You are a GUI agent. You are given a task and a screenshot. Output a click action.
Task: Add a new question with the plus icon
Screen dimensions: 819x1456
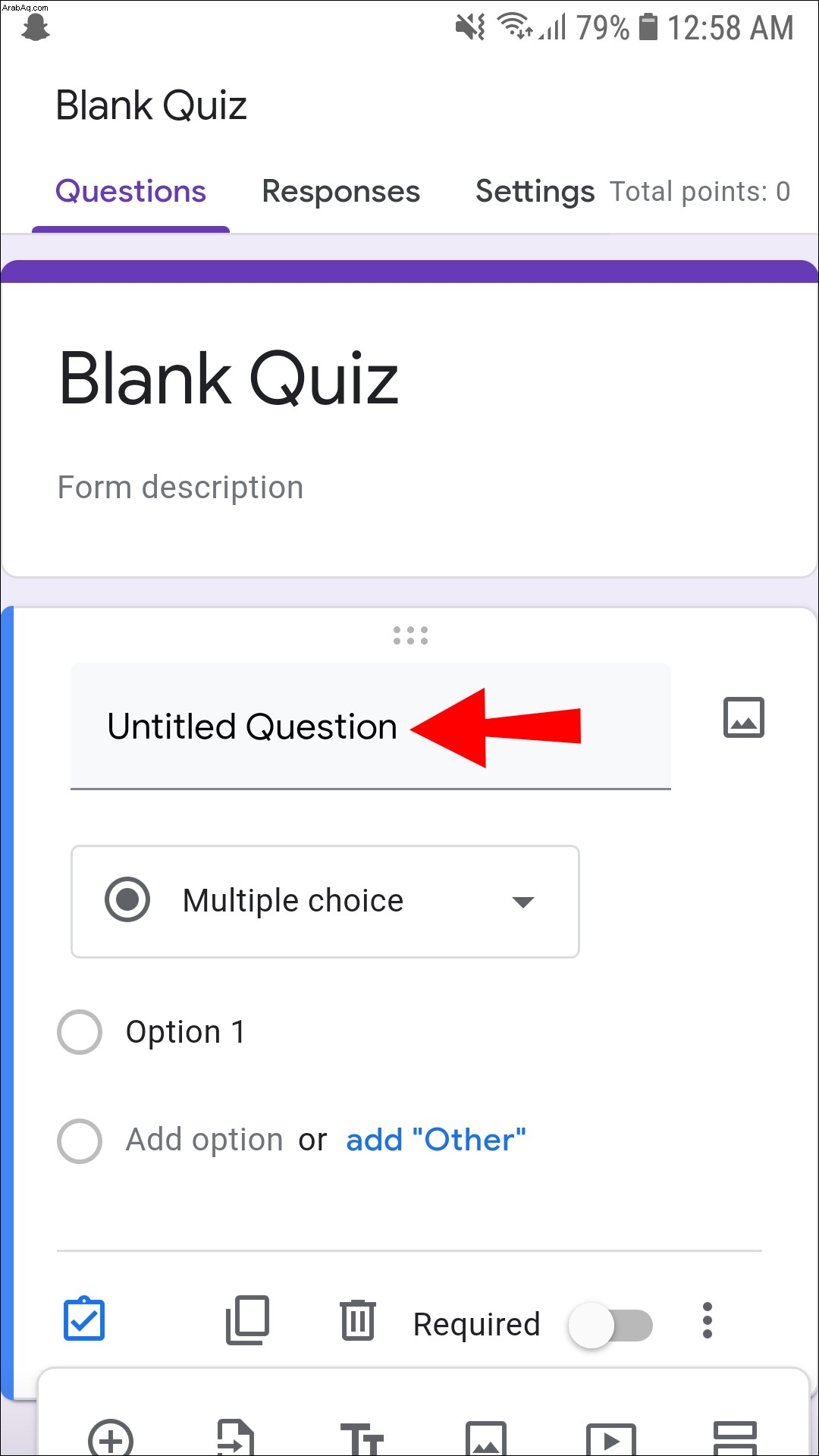(x=111, y=1438)
